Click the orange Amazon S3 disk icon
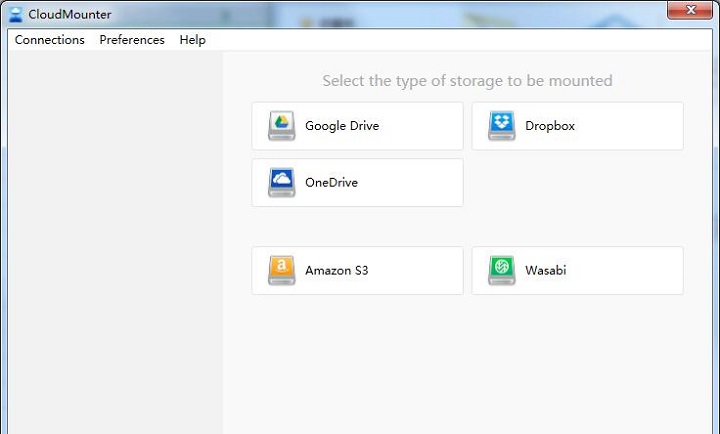The width and height of the screenshot is (720, 434). pos(281,270)
